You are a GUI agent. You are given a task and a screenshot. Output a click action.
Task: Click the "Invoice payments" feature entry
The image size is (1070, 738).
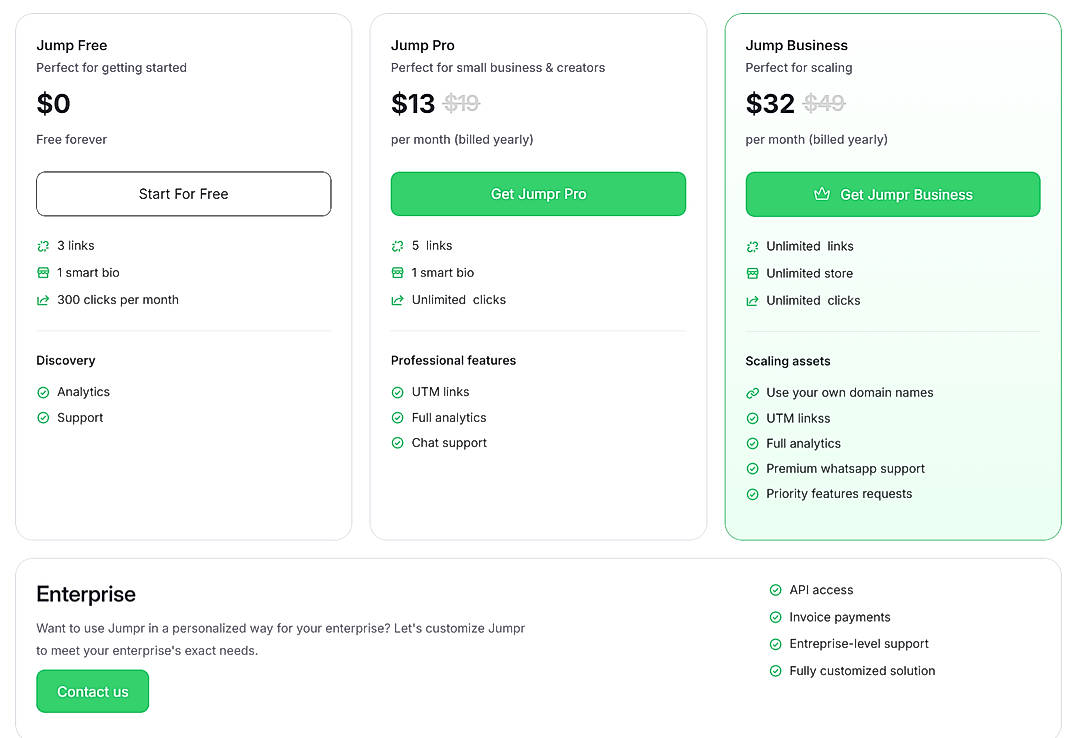(840, 617)
